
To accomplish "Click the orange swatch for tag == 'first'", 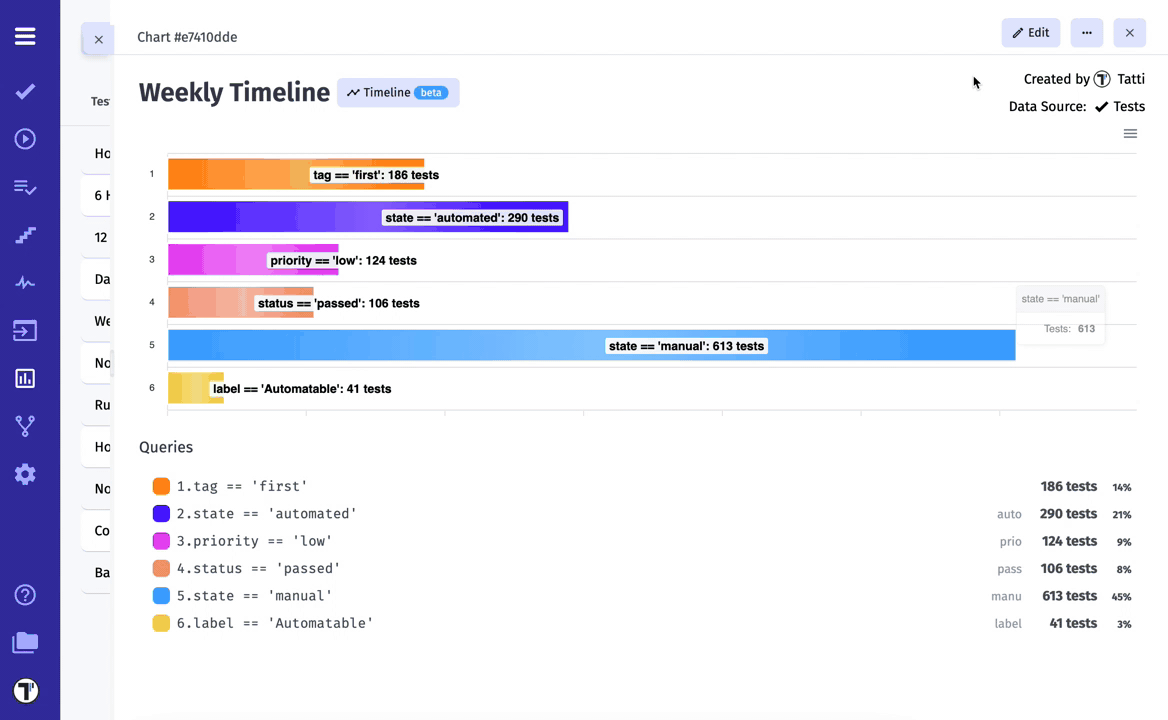I will (x=161, y=486).
